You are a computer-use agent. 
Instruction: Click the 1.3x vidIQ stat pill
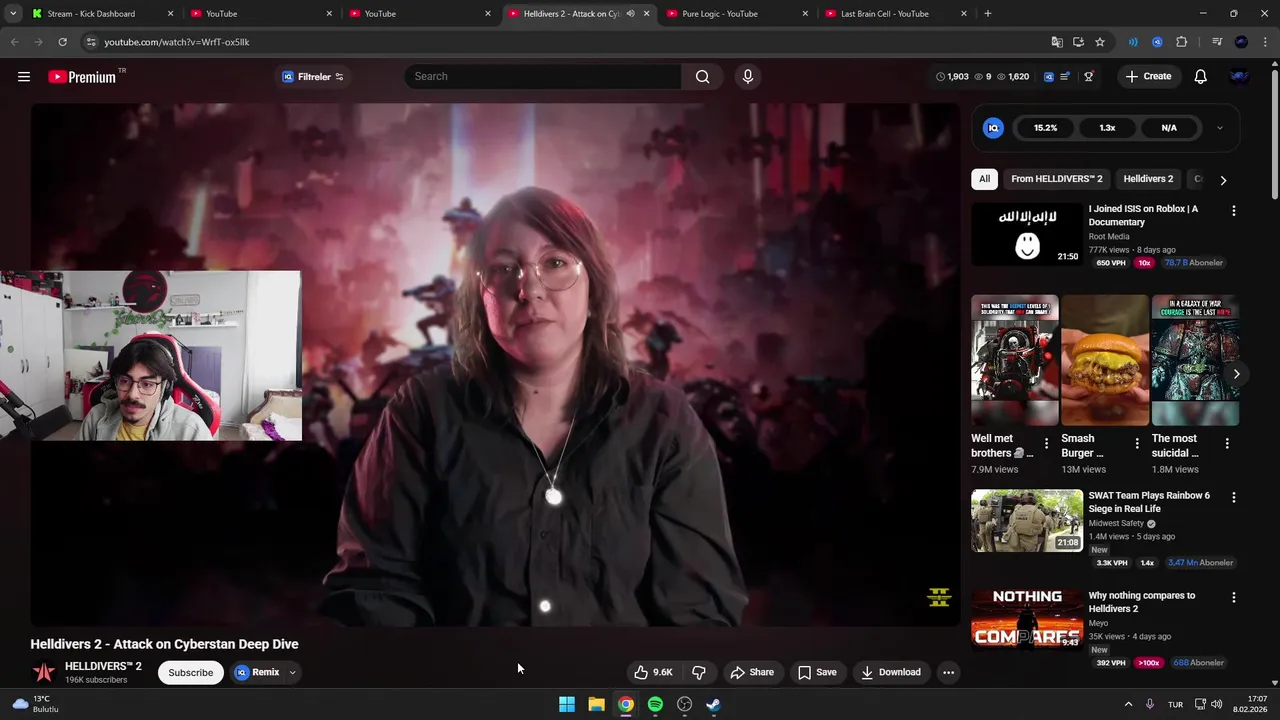click(1107, 128)
